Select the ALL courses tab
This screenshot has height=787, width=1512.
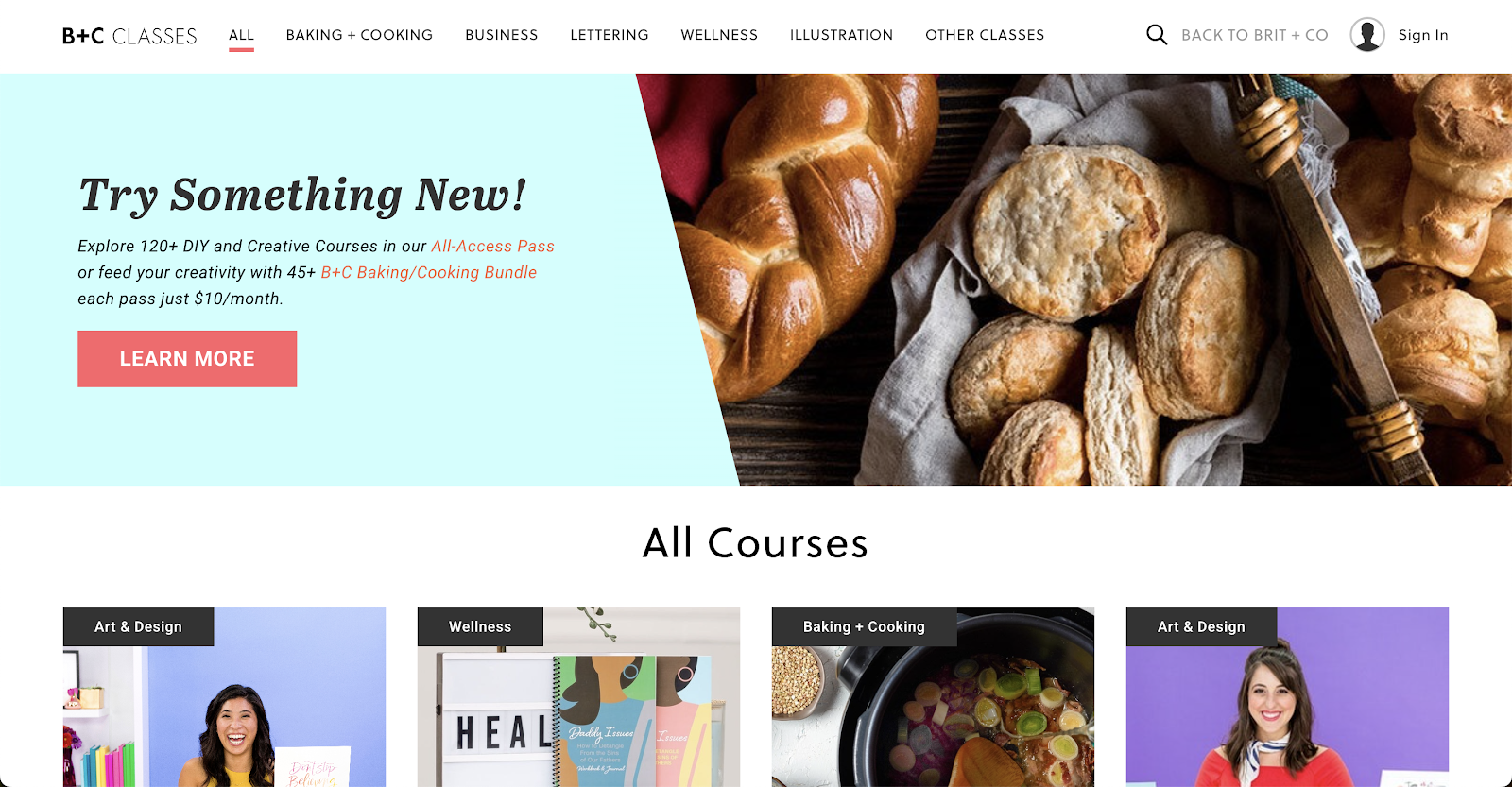point(241,35)
